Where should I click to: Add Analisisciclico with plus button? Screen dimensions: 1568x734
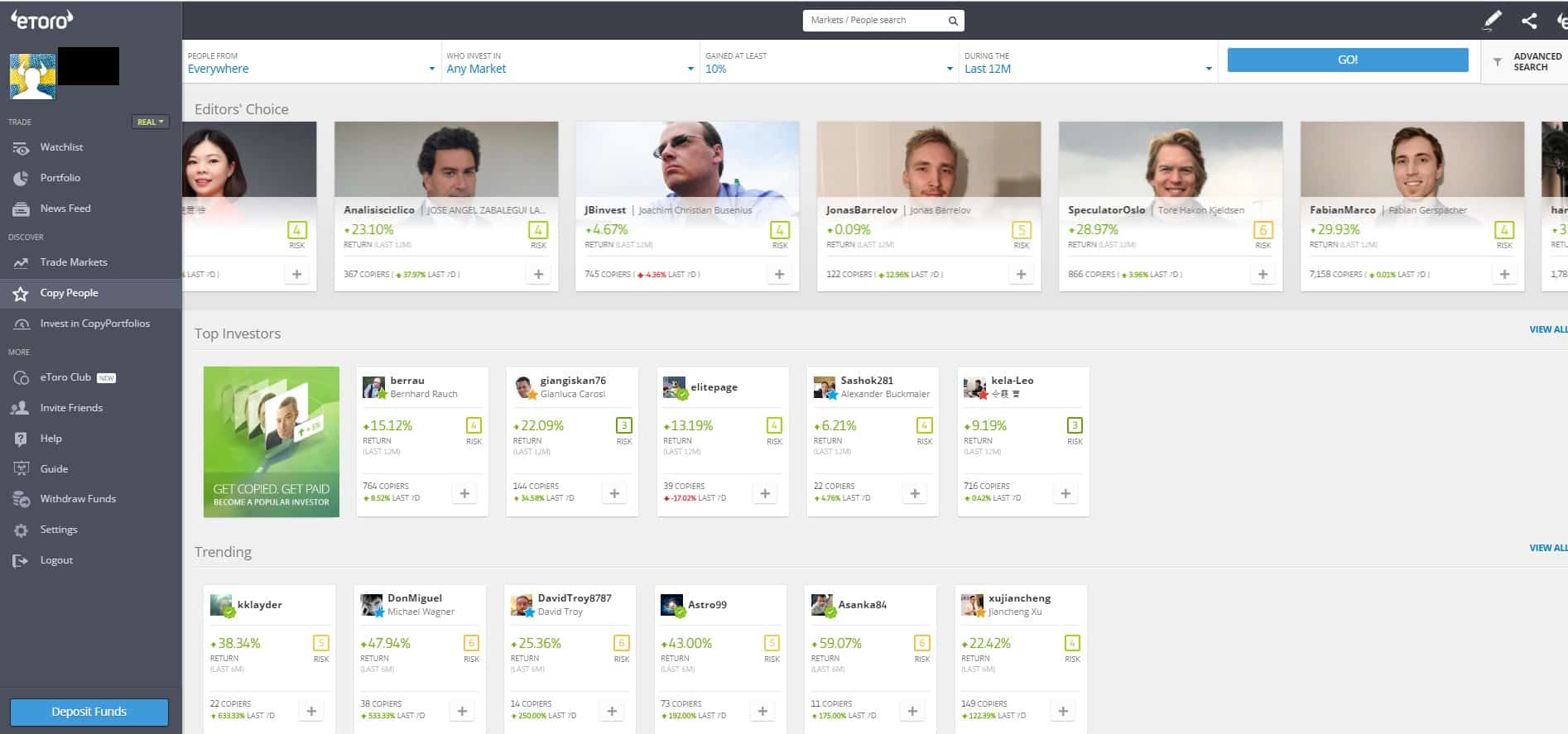tap(538, 274)
